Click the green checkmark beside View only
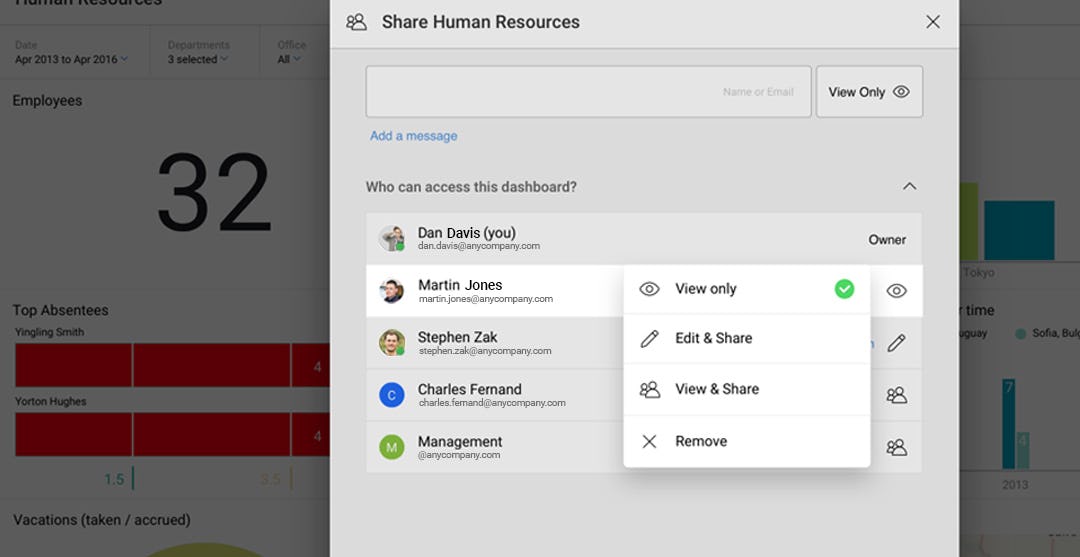This screenshot has width=1080, height=557. 844,289
